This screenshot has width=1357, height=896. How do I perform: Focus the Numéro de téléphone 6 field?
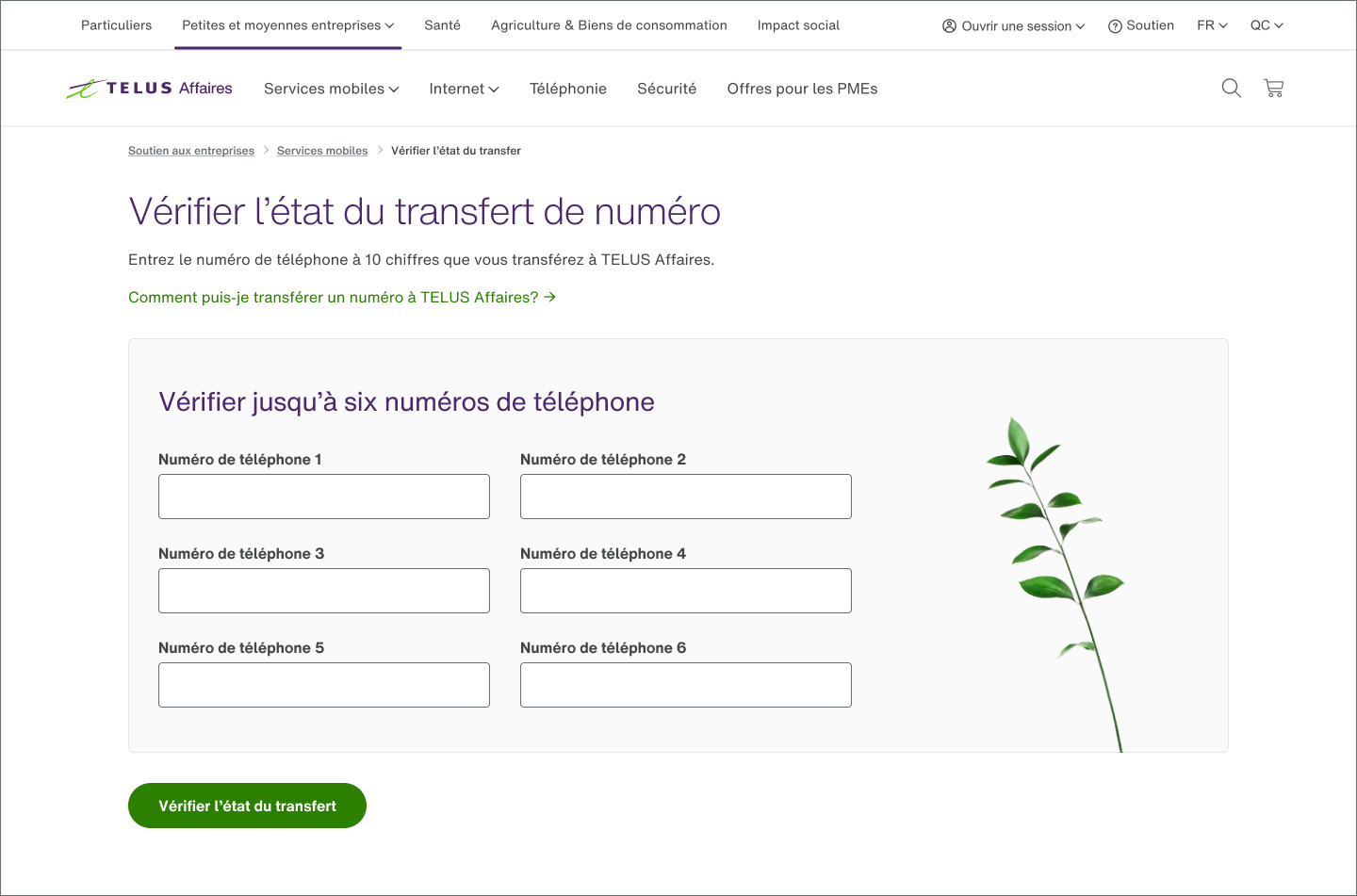coord(686,685)
